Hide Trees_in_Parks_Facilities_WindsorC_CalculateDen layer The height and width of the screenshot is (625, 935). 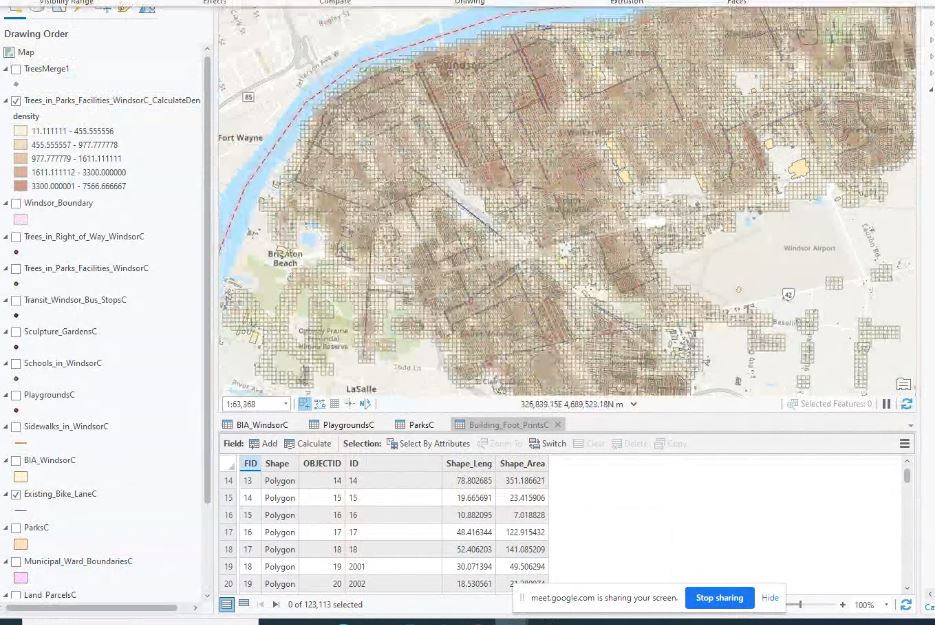click(16, 101)
